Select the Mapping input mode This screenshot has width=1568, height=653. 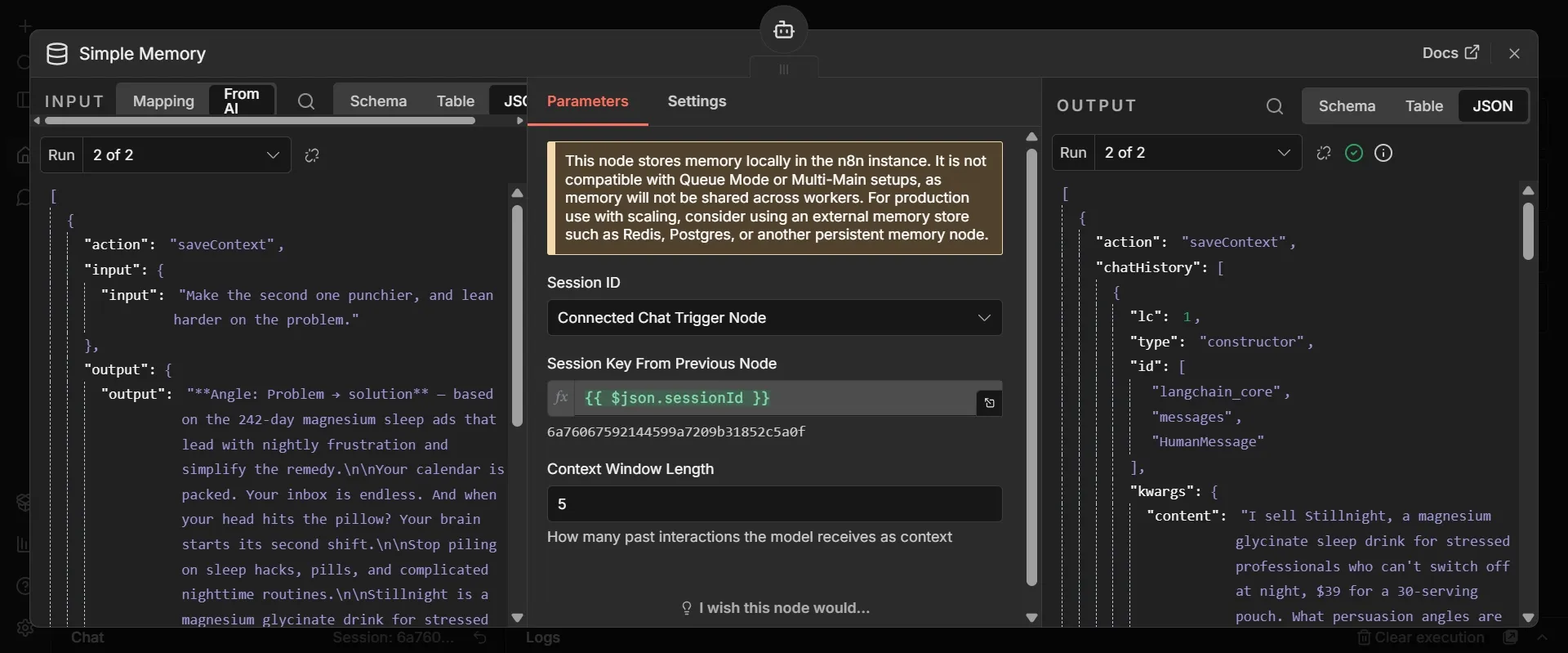[x=163, y=101]
